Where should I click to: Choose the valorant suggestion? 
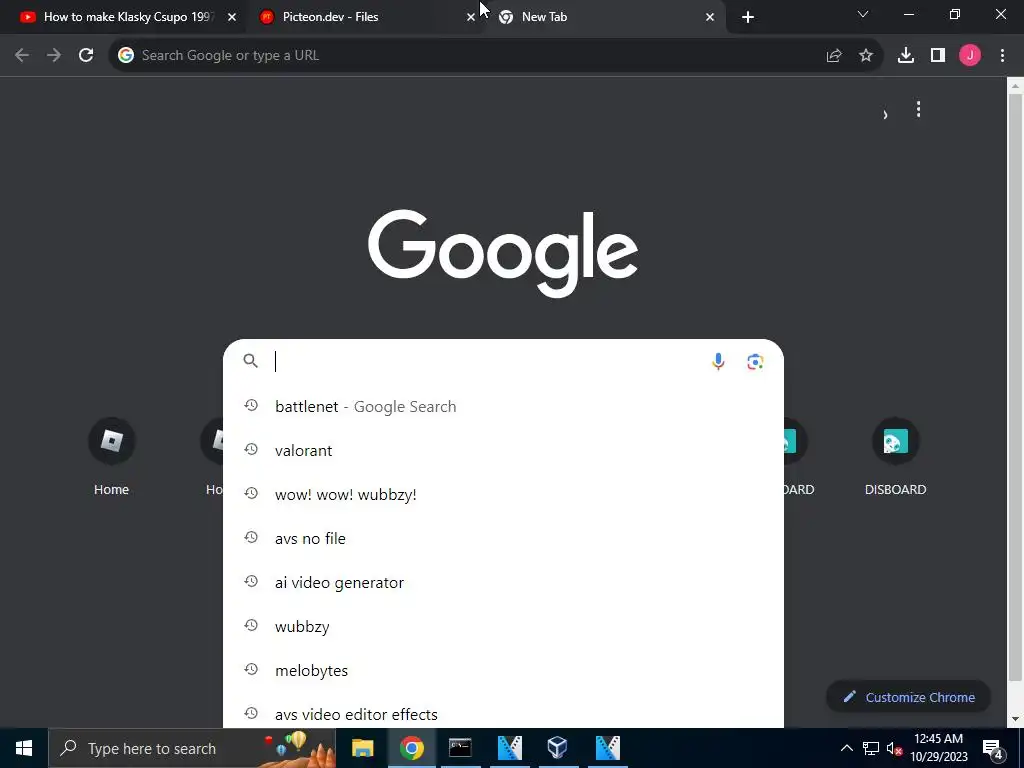coord(503,451)
